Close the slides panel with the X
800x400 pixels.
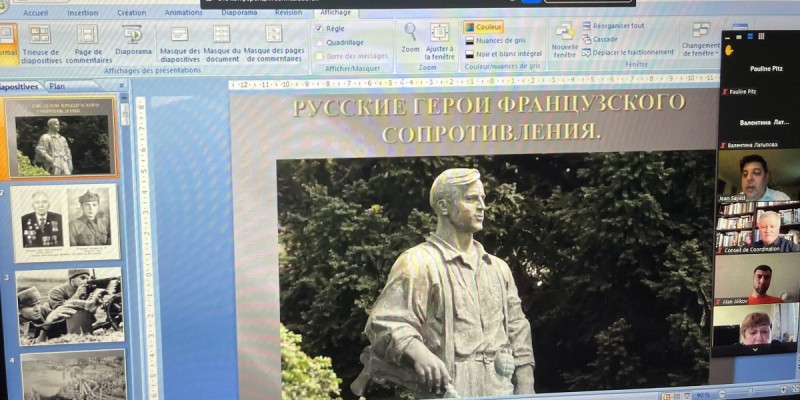[x=122, y=88]
